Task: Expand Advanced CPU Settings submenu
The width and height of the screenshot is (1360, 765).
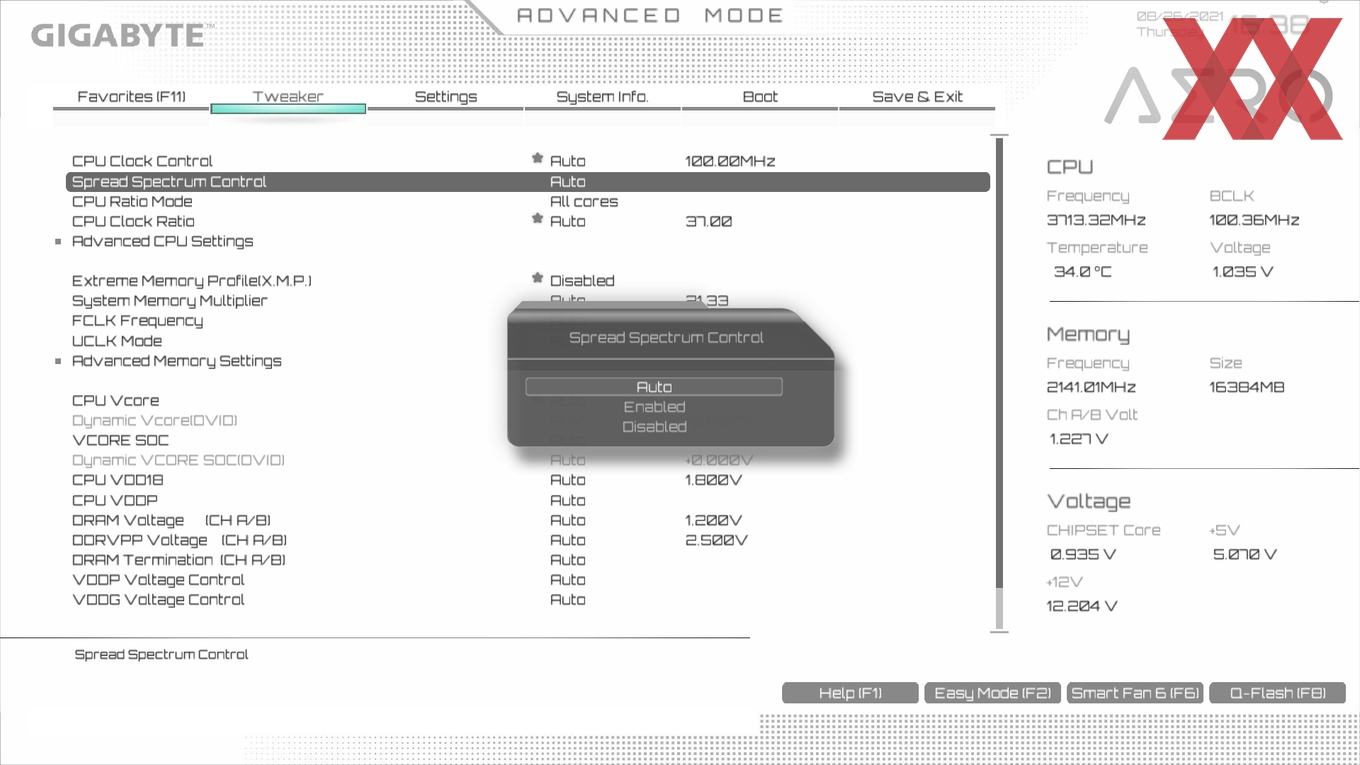Action: coord(162,241)
